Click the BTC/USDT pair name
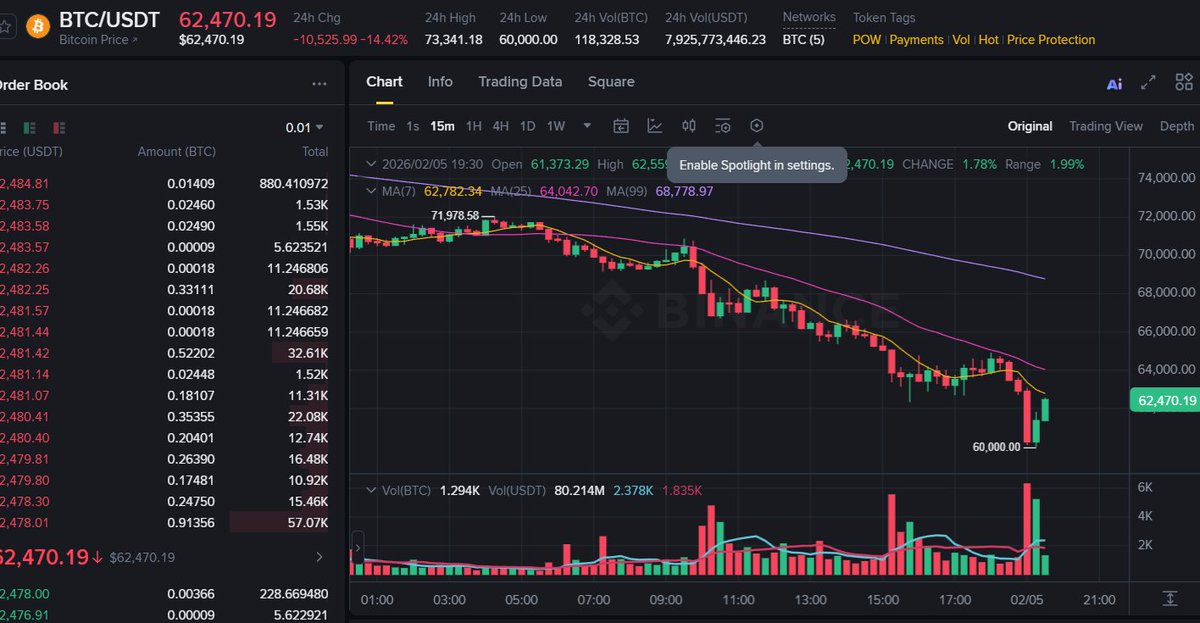This screenshot has width=1200, height=623. (109, 20)
